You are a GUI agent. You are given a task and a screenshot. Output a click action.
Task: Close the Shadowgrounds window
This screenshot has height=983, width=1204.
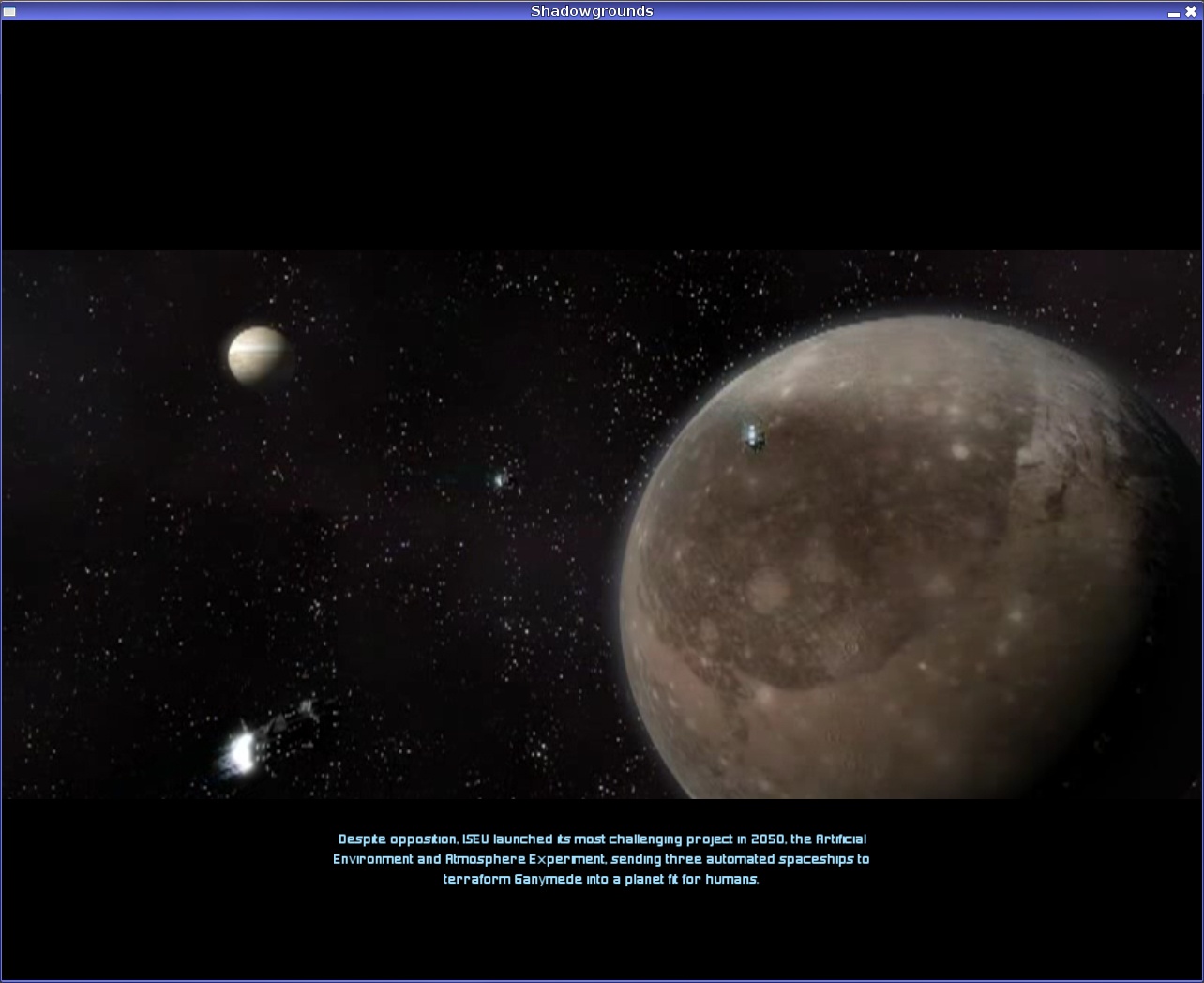(1191, 11)
